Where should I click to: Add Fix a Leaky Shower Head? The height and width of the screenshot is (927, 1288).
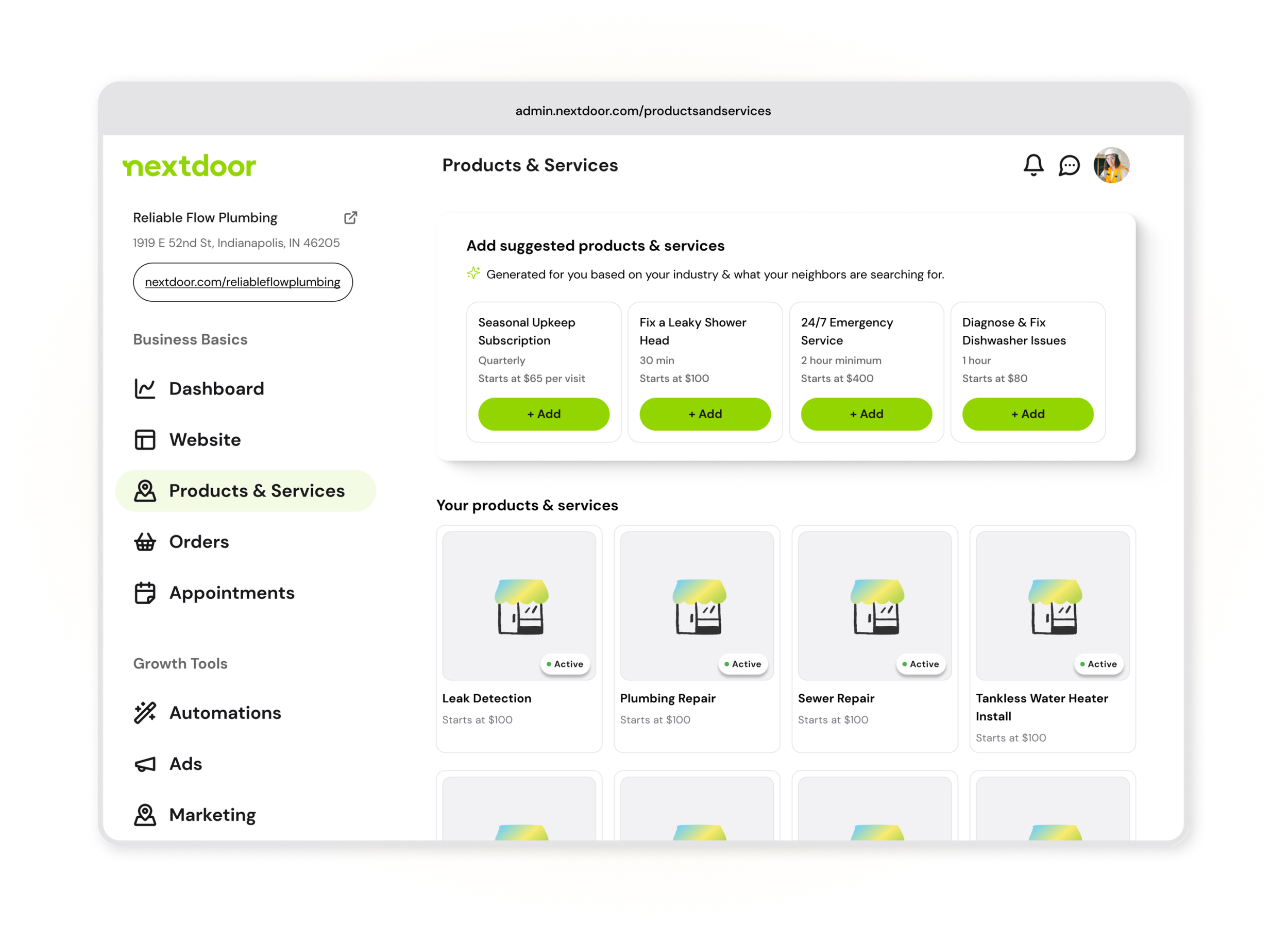tap(705, 415)
